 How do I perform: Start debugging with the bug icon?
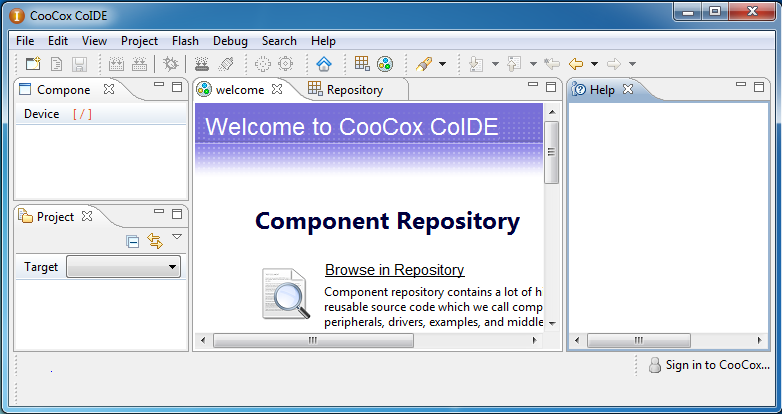click(x=171, y=64)
